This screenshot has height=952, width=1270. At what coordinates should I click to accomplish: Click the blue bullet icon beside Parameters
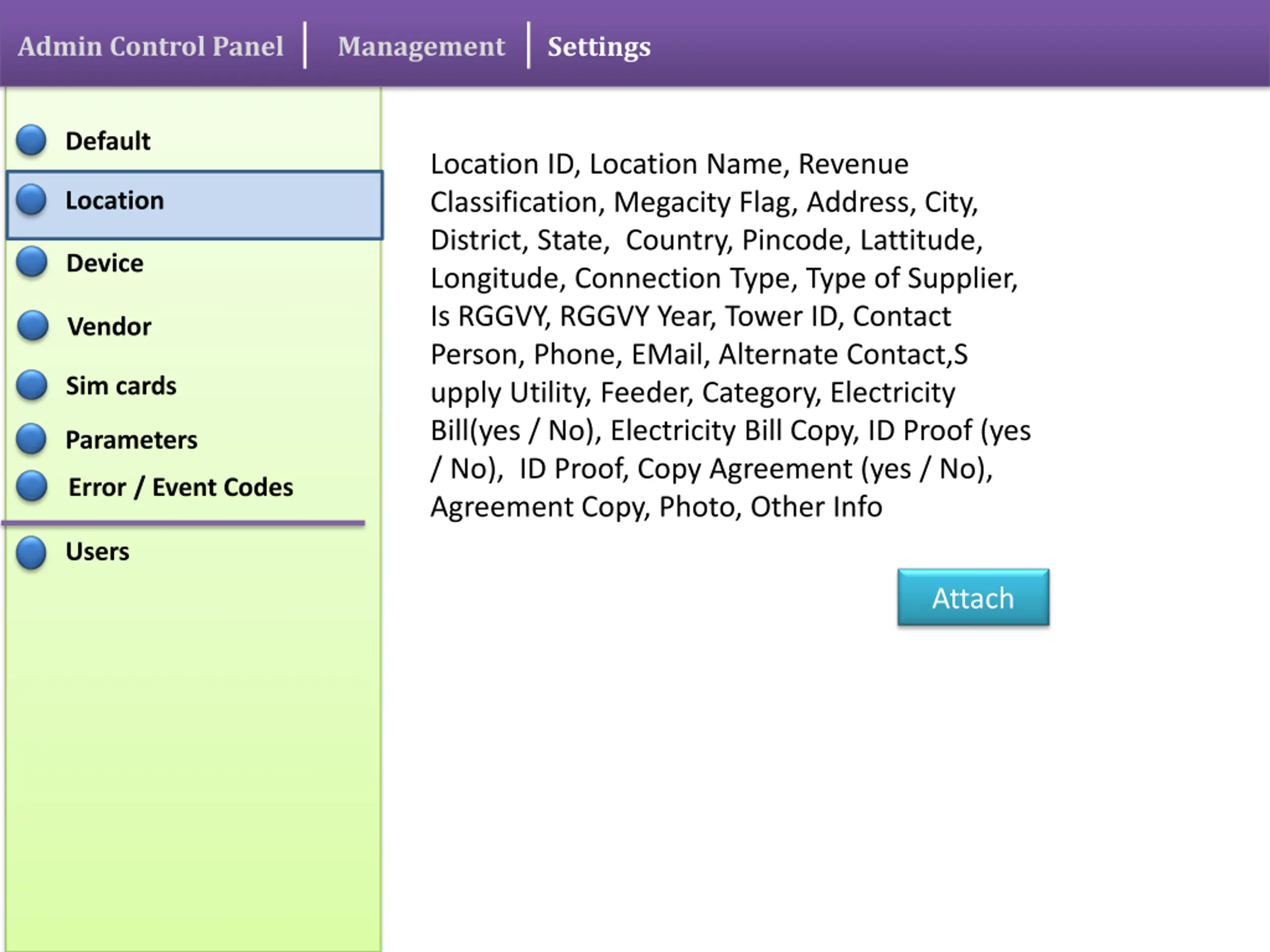click(31, 439)
